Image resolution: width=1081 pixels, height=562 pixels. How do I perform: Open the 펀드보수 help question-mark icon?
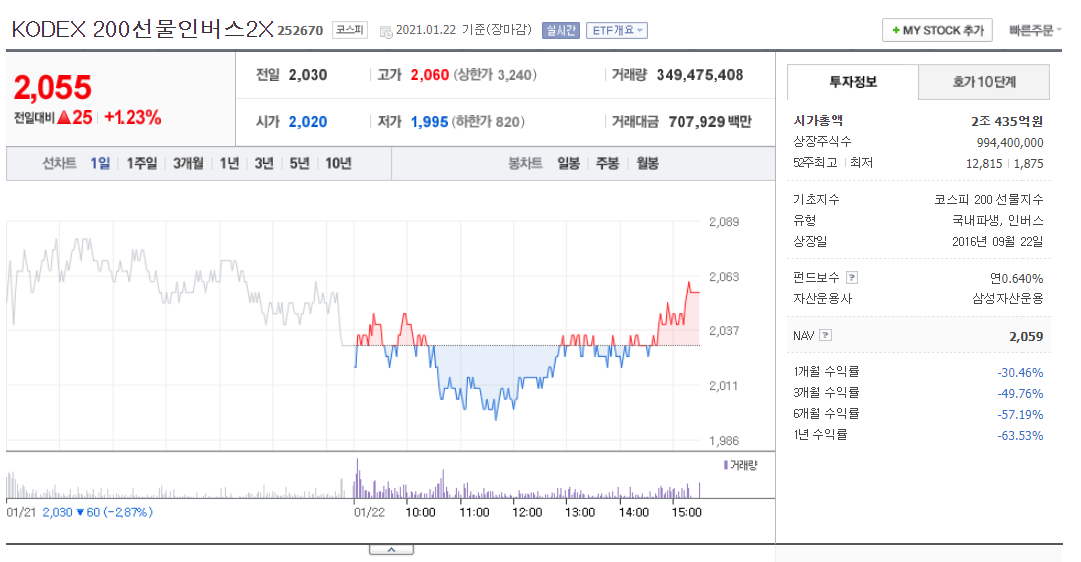852,278
